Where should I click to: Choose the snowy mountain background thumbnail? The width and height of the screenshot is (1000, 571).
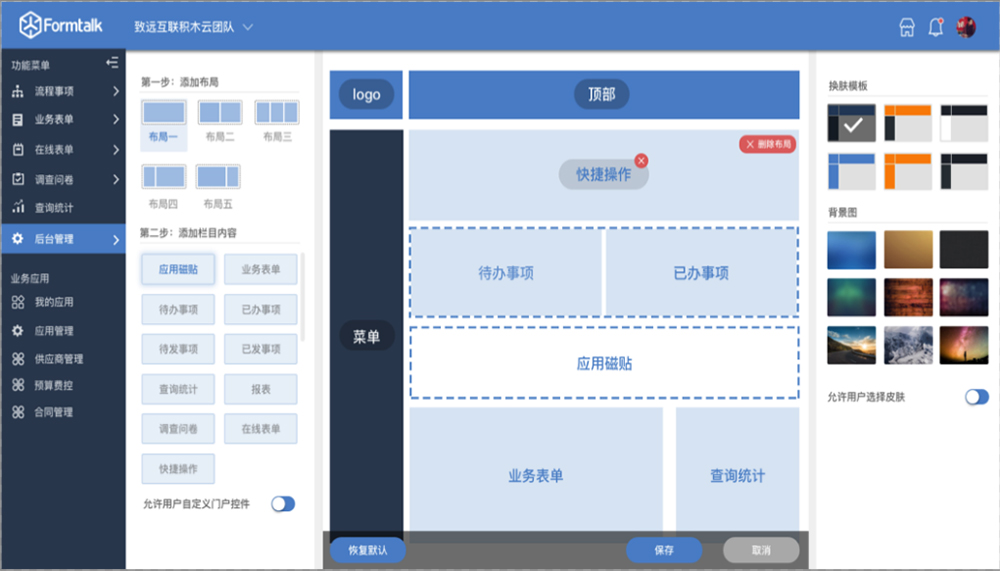click(908, 345)
